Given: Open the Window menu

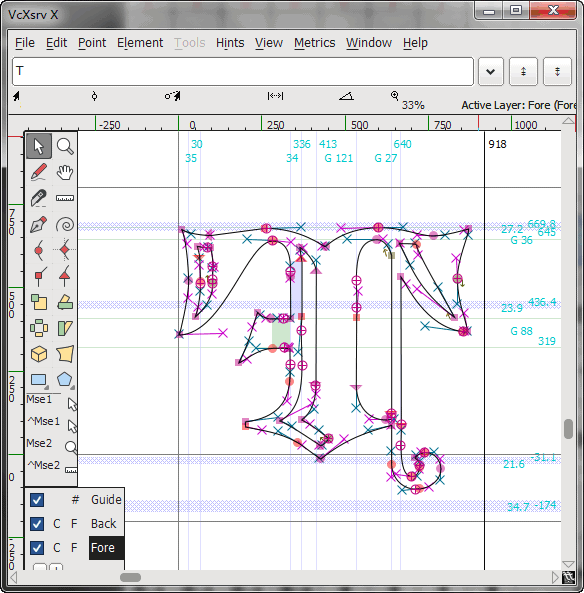Looking at the screenshot, I should point(369,43).
